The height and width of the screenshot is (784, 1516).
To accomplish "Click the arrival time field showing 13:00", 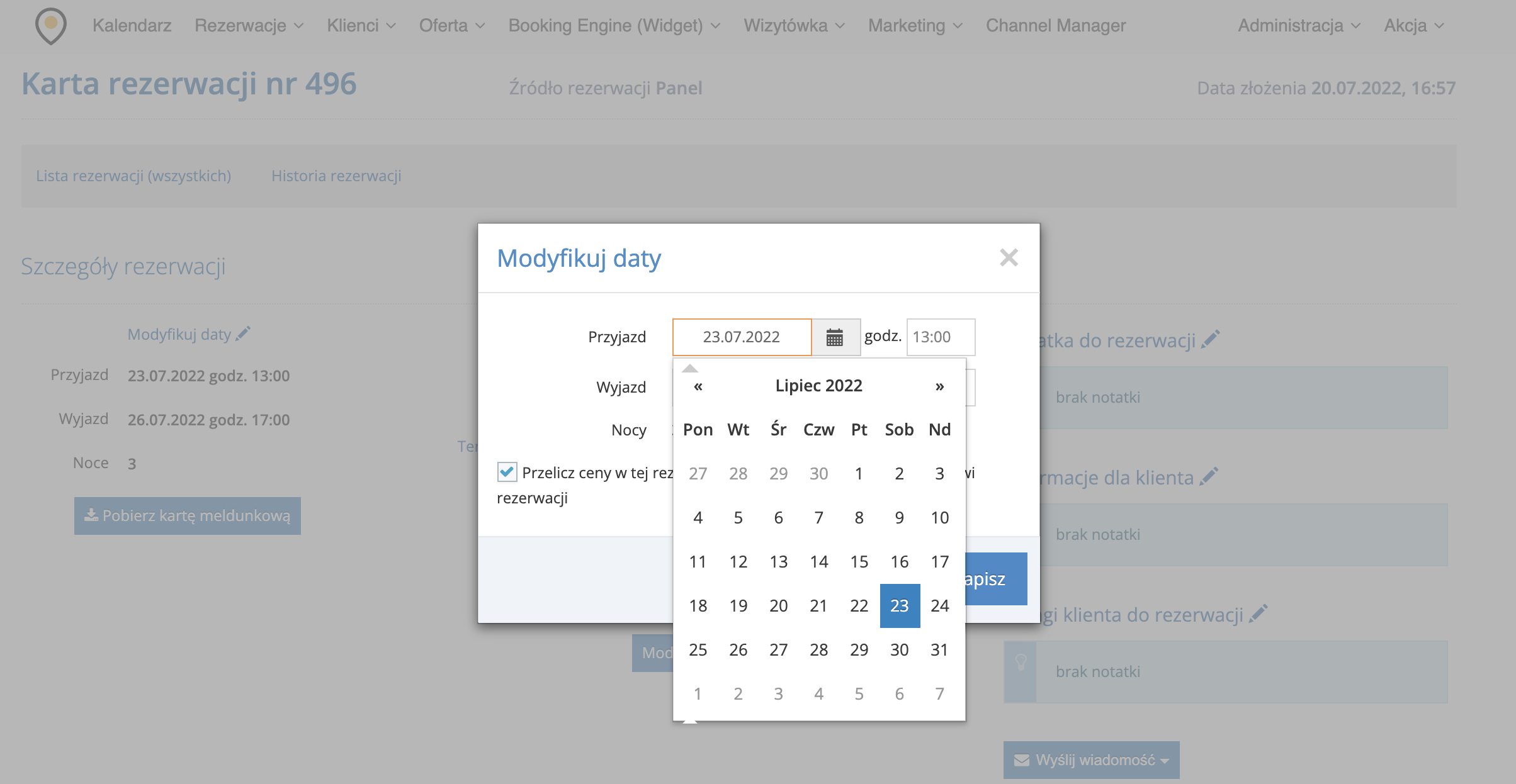I will [x=940, y=337].
